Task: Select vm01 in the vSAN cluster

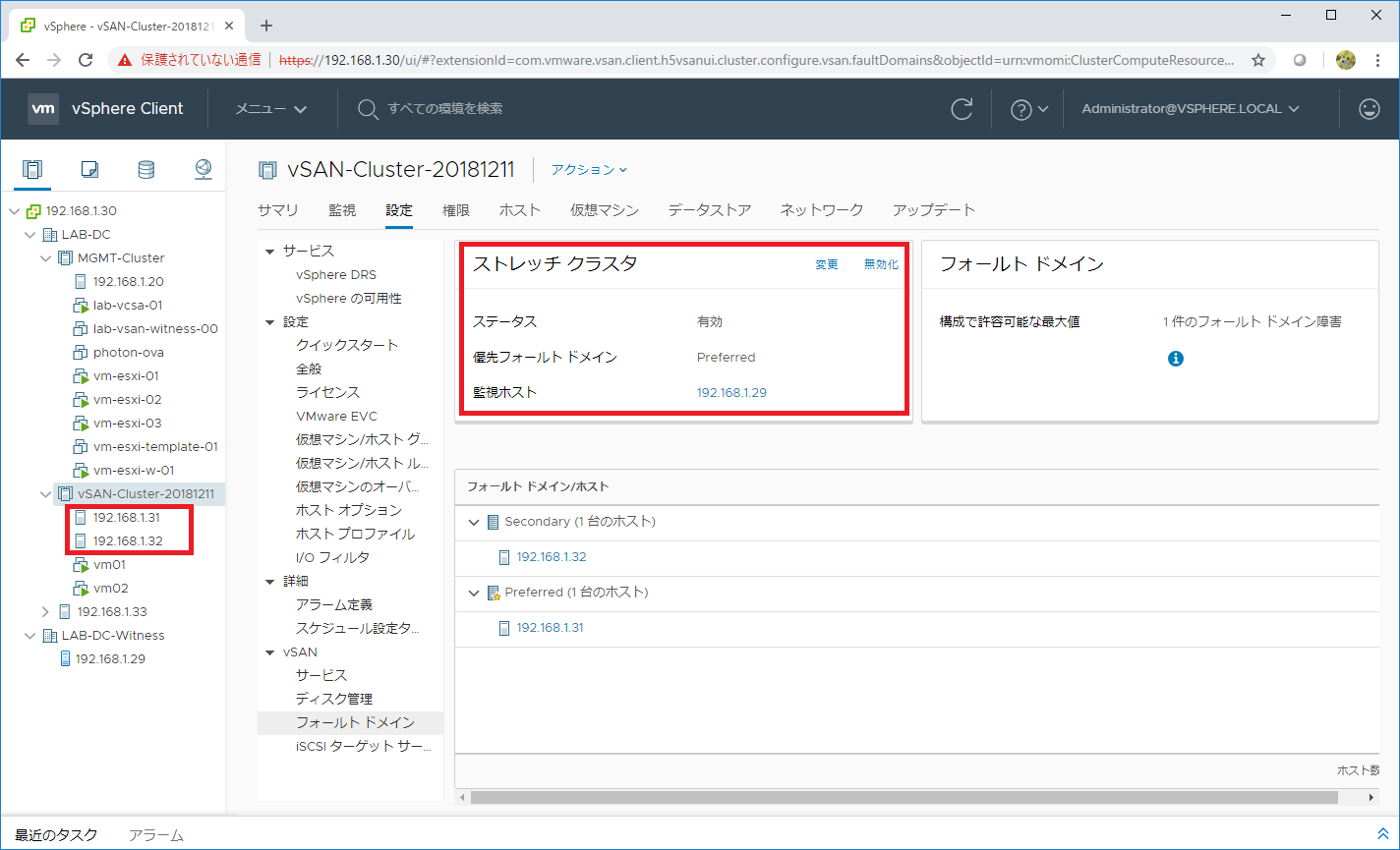Action: pos(109,564)
